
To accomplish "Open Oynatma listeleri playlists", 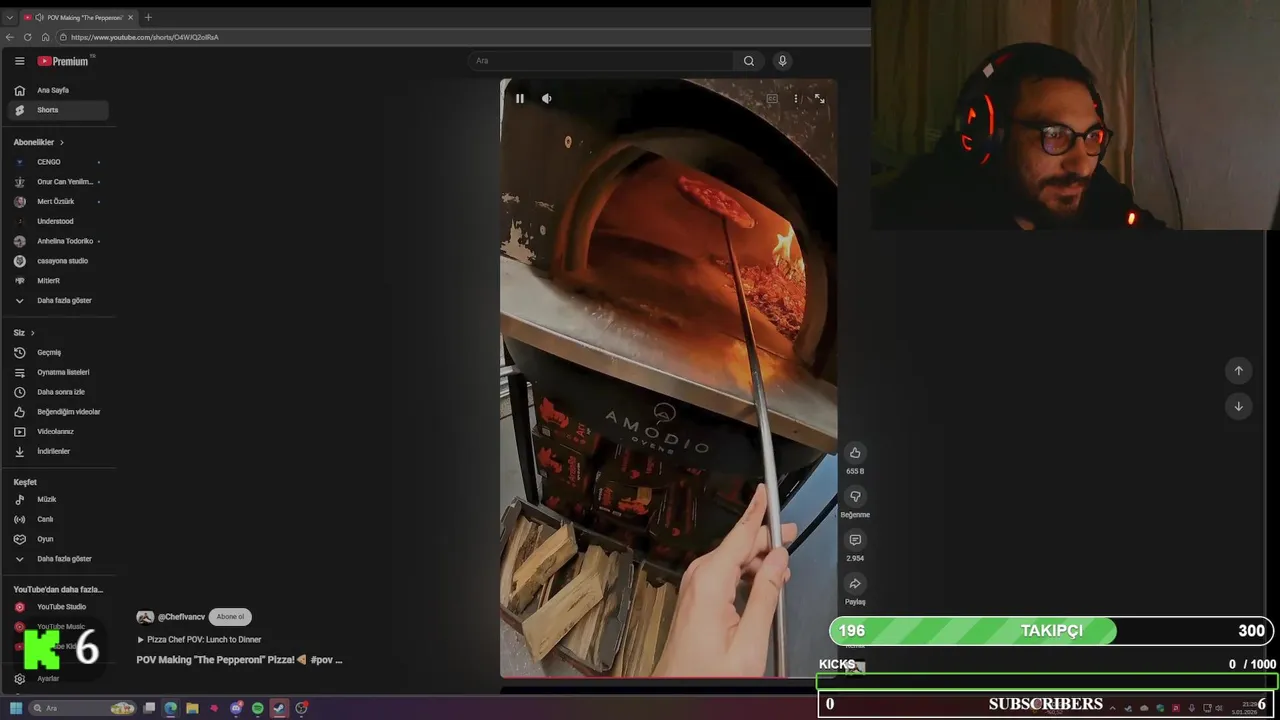I will [58, 372].
